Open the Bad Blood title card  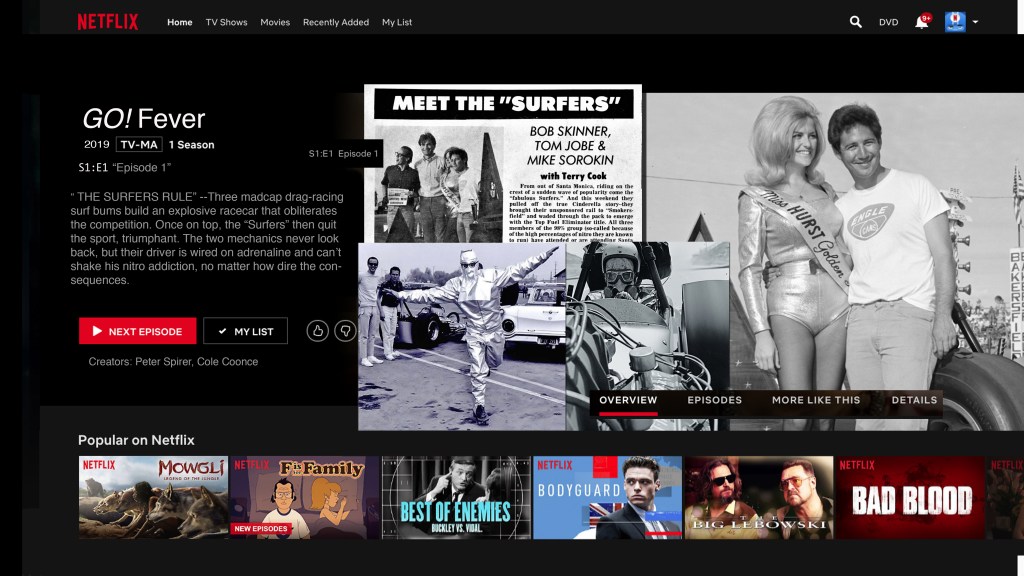[x=910, y=497]
